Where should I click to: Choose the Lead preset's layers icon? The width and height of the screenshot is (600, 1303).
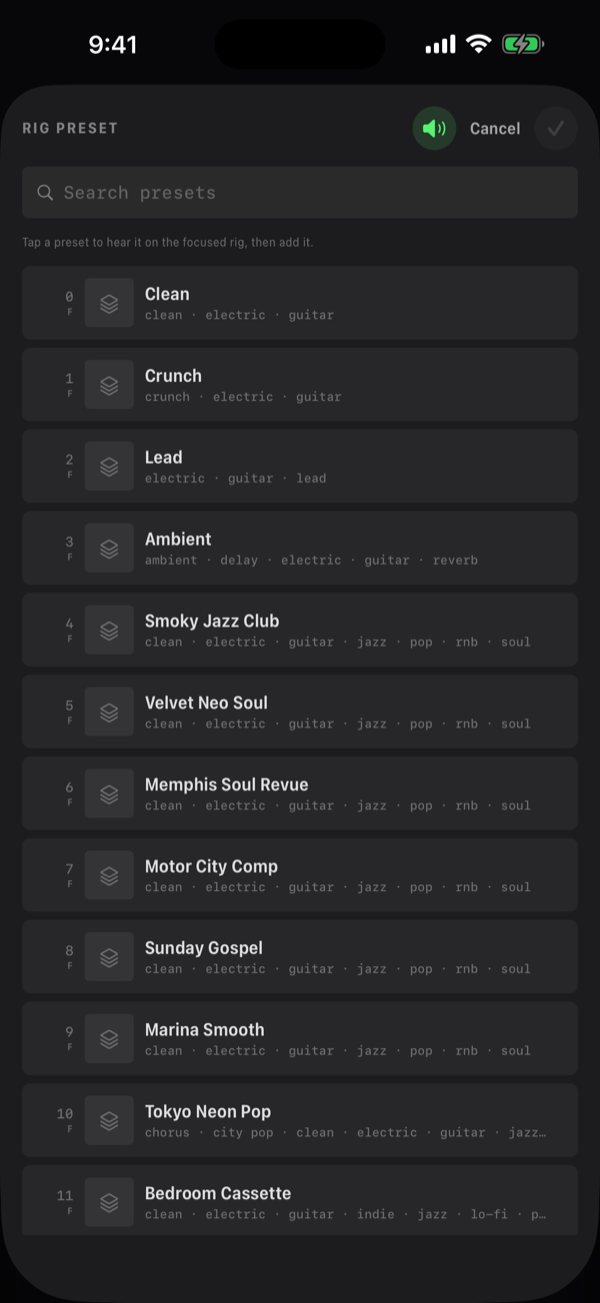[109, 467]
